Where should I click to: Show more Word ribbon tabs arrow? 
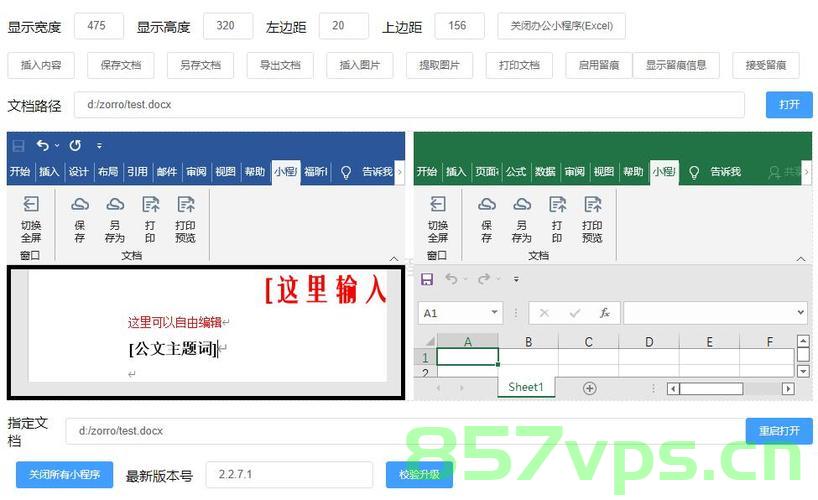click(400, 172)
